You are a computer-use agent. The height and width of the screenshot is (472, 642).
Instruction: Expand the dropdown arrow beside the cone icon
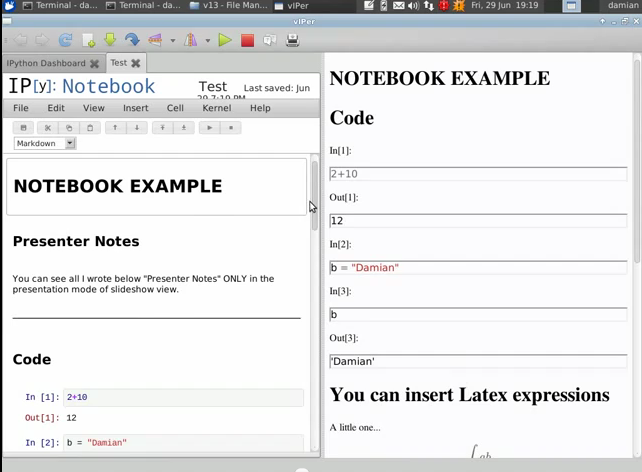coord(207,41)
